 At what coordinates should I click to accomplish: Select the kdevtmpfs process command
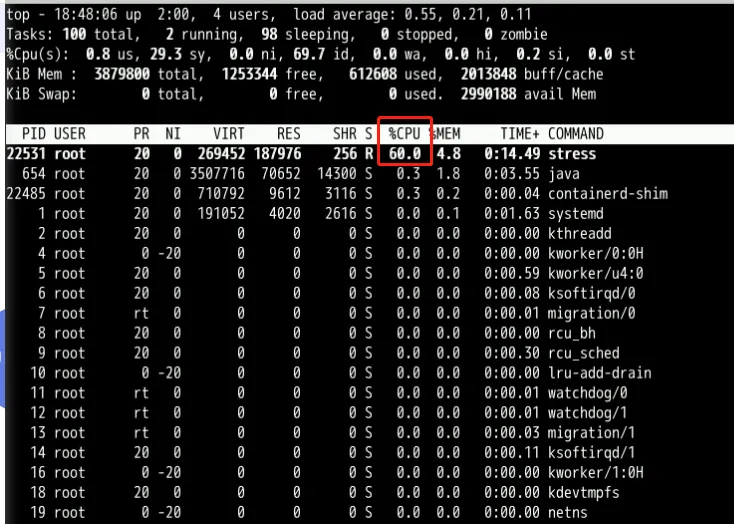click(583, 493)
